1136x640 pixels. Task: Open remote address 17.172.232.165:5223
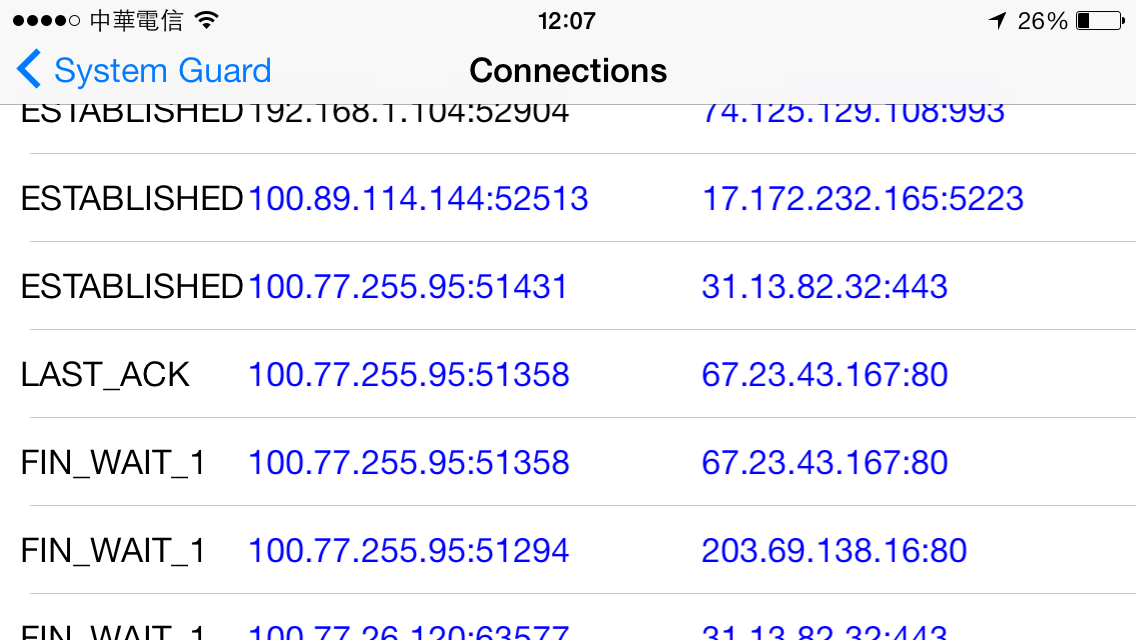click(x=863, y=199)
